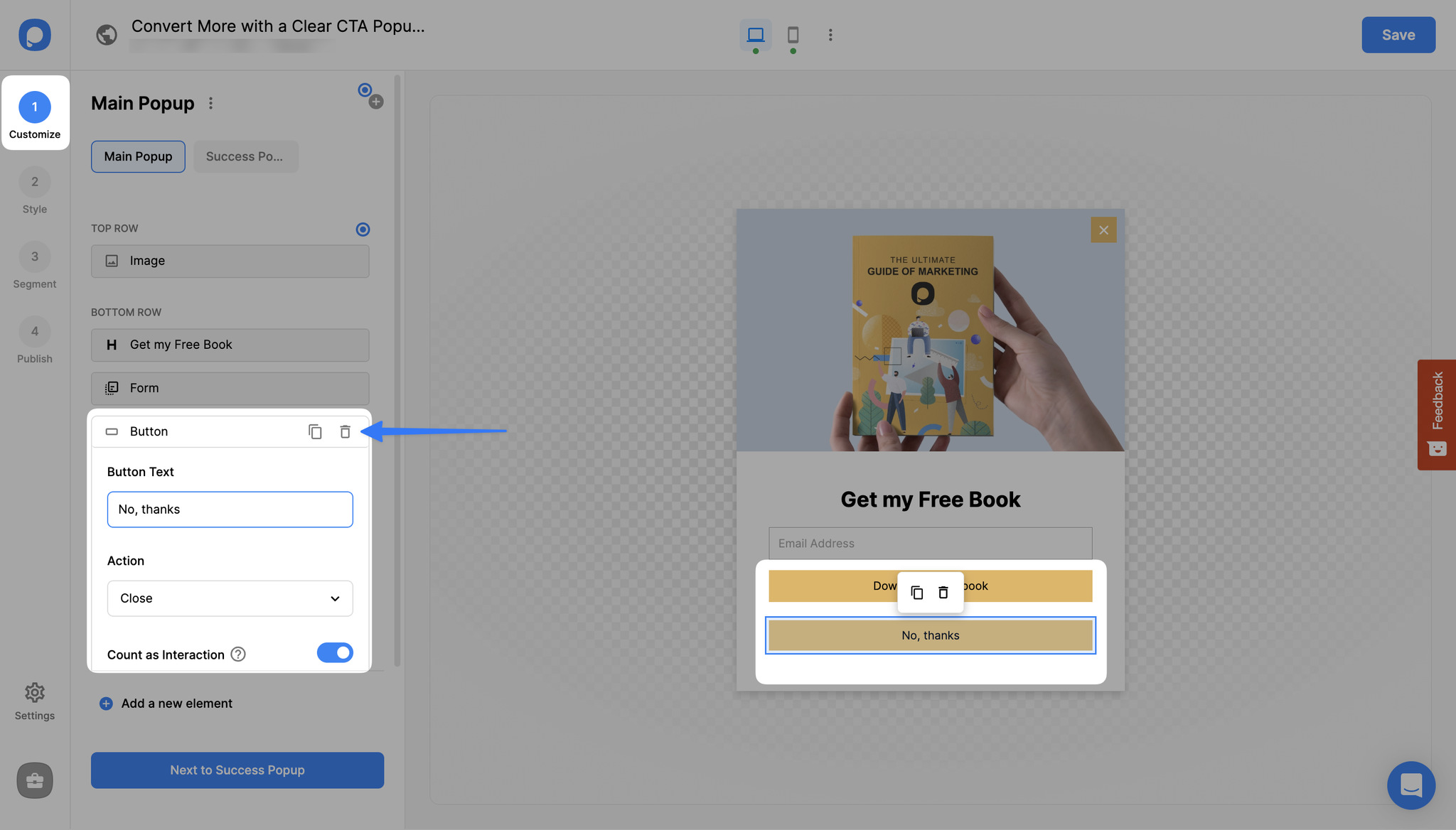The image size is (1456, 830).
Task: Click the Email Address input field
Action: pyautogui.click(x=930, y=542)
